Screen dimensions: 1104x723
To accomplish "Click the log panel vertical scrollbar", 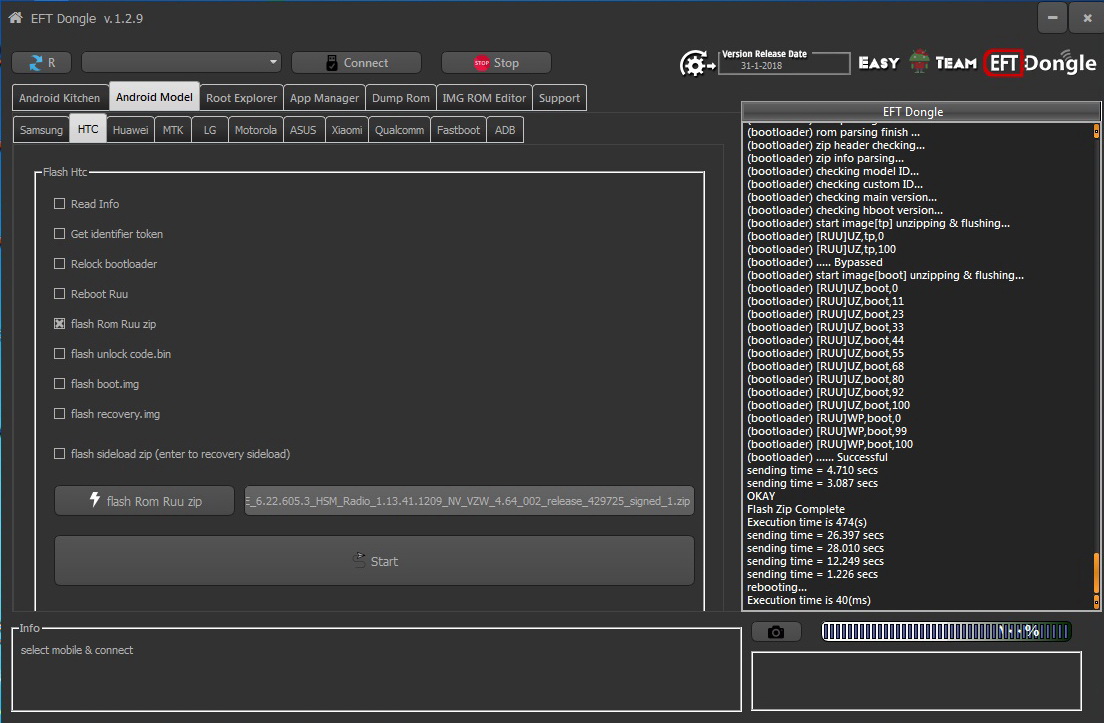I will [1096, 366].
